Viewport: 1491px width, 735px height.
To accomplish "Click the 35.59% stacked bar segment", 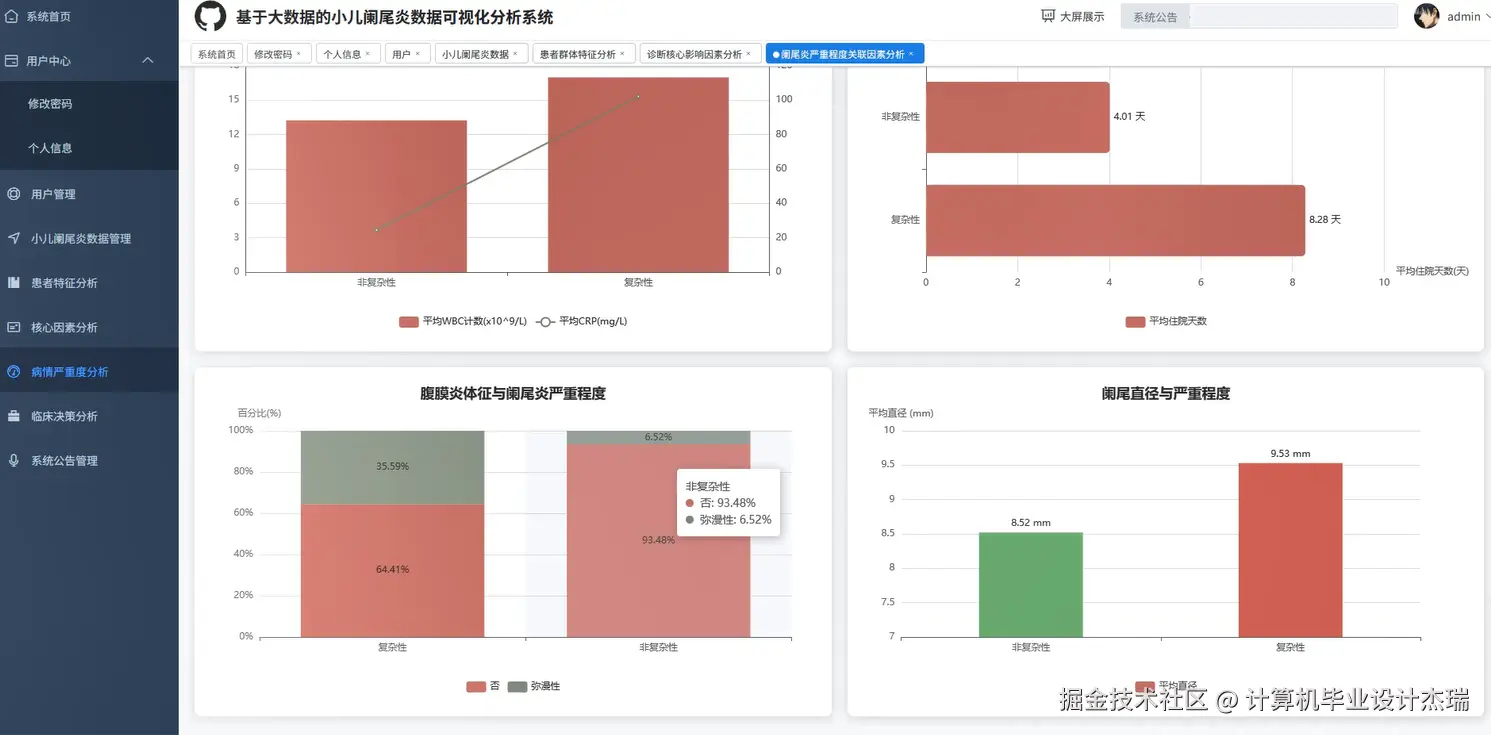I will click(x=392, y=467).
